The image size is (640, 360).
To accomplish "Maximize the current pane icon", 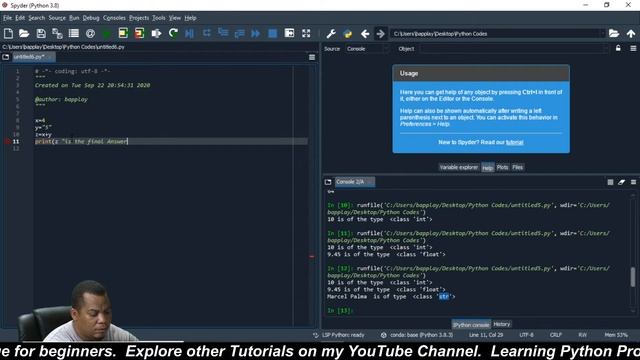I will [289, 33].
